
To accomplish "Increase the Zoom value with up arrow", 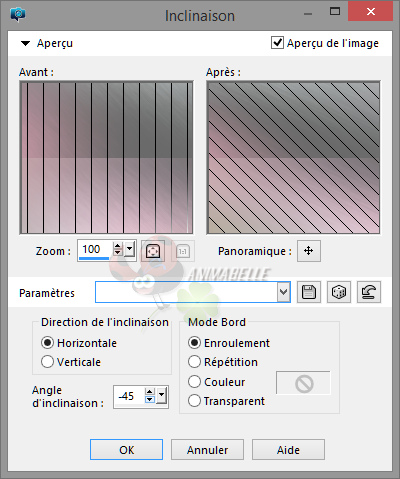I will tap(117, 246).
